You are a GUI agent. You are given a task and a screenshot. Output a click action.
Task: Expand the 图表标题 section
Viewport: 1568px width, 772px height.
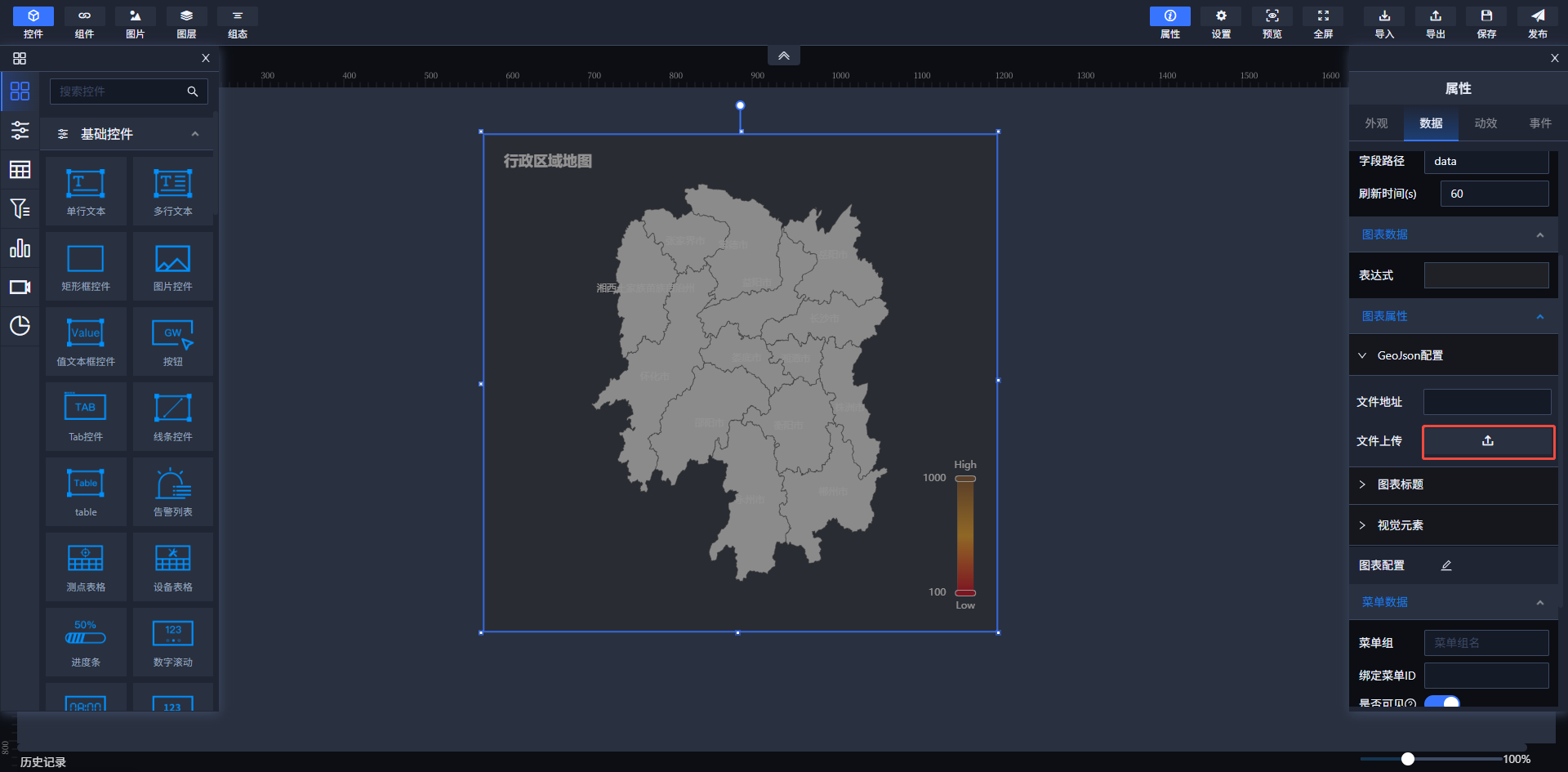(1400, 484)
